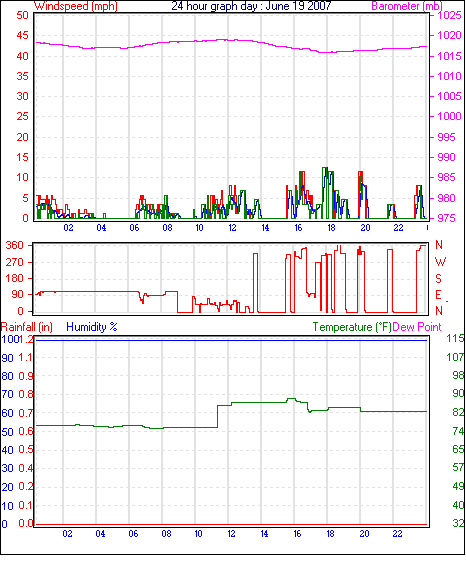
Task: Select the 1.1 rainfall axis value
Action: (x=25, y=358)
